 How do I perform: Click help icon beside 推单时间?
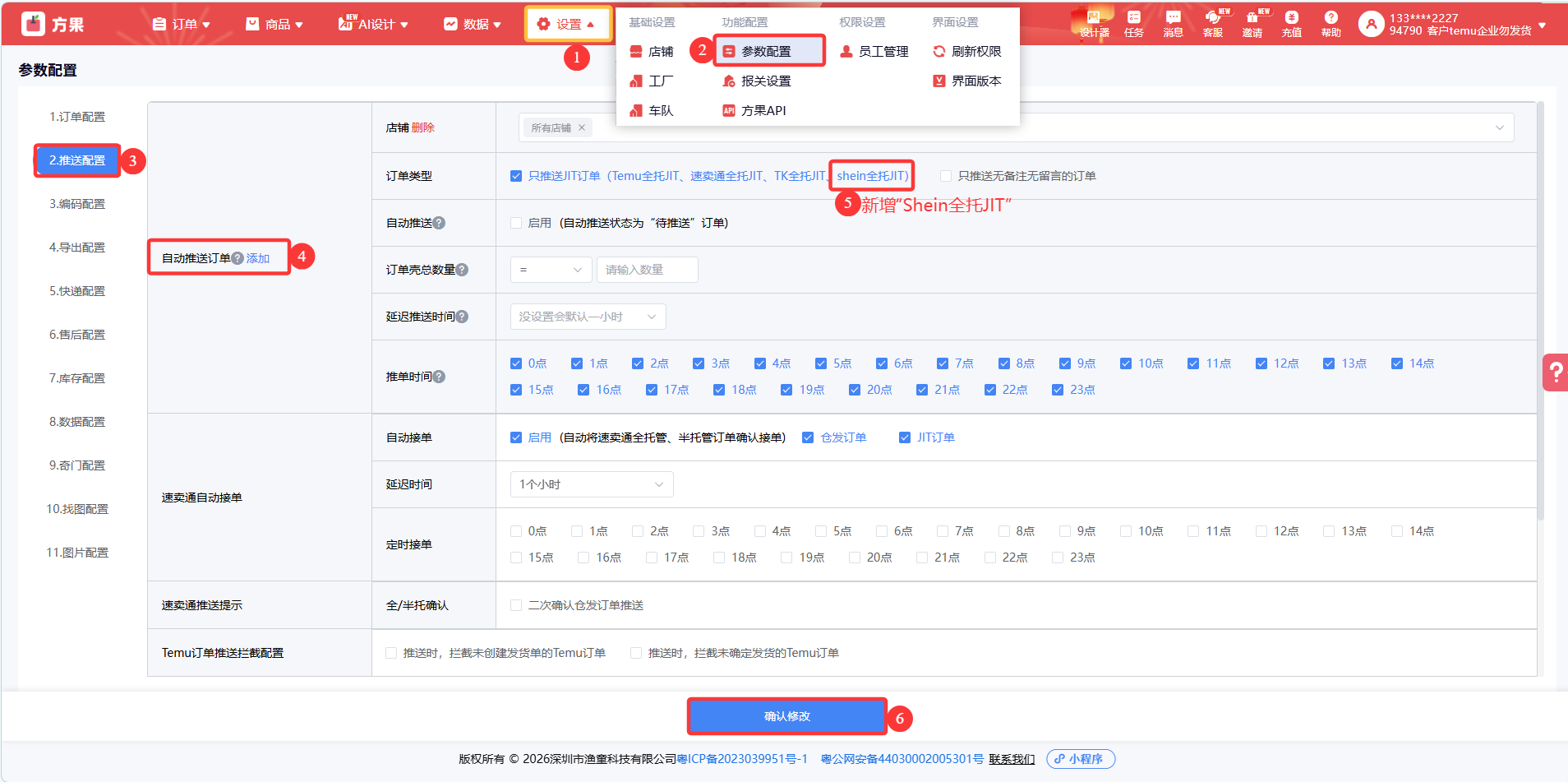click(439, 377)
